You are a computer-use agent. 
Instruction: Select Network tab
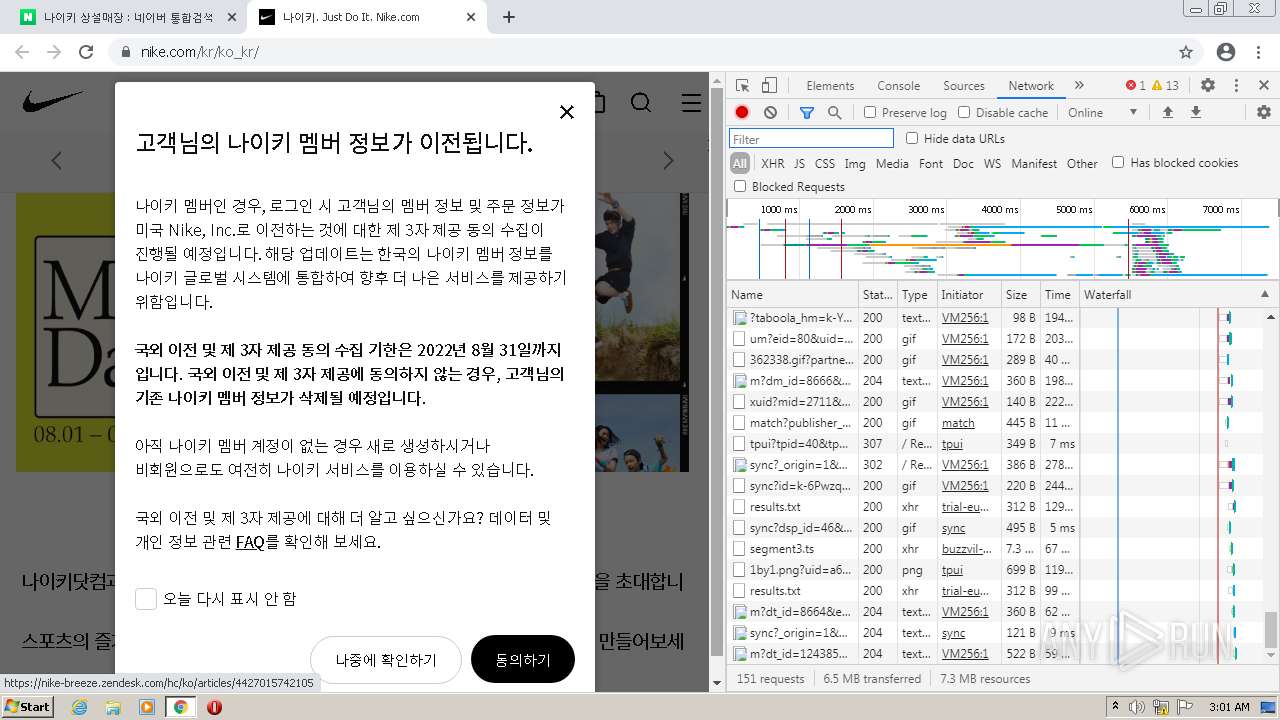point(1031,85)
